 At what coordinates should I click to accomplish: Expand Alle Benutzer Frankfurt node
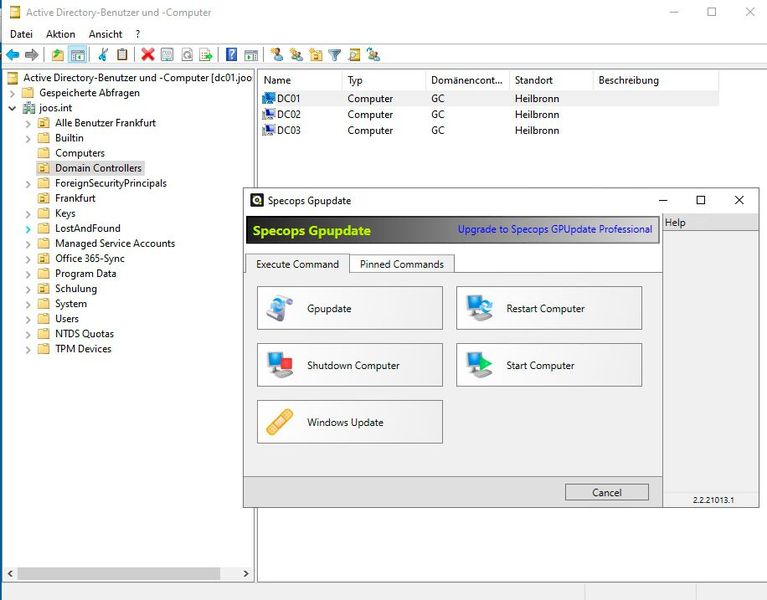[x=28, y=124]
